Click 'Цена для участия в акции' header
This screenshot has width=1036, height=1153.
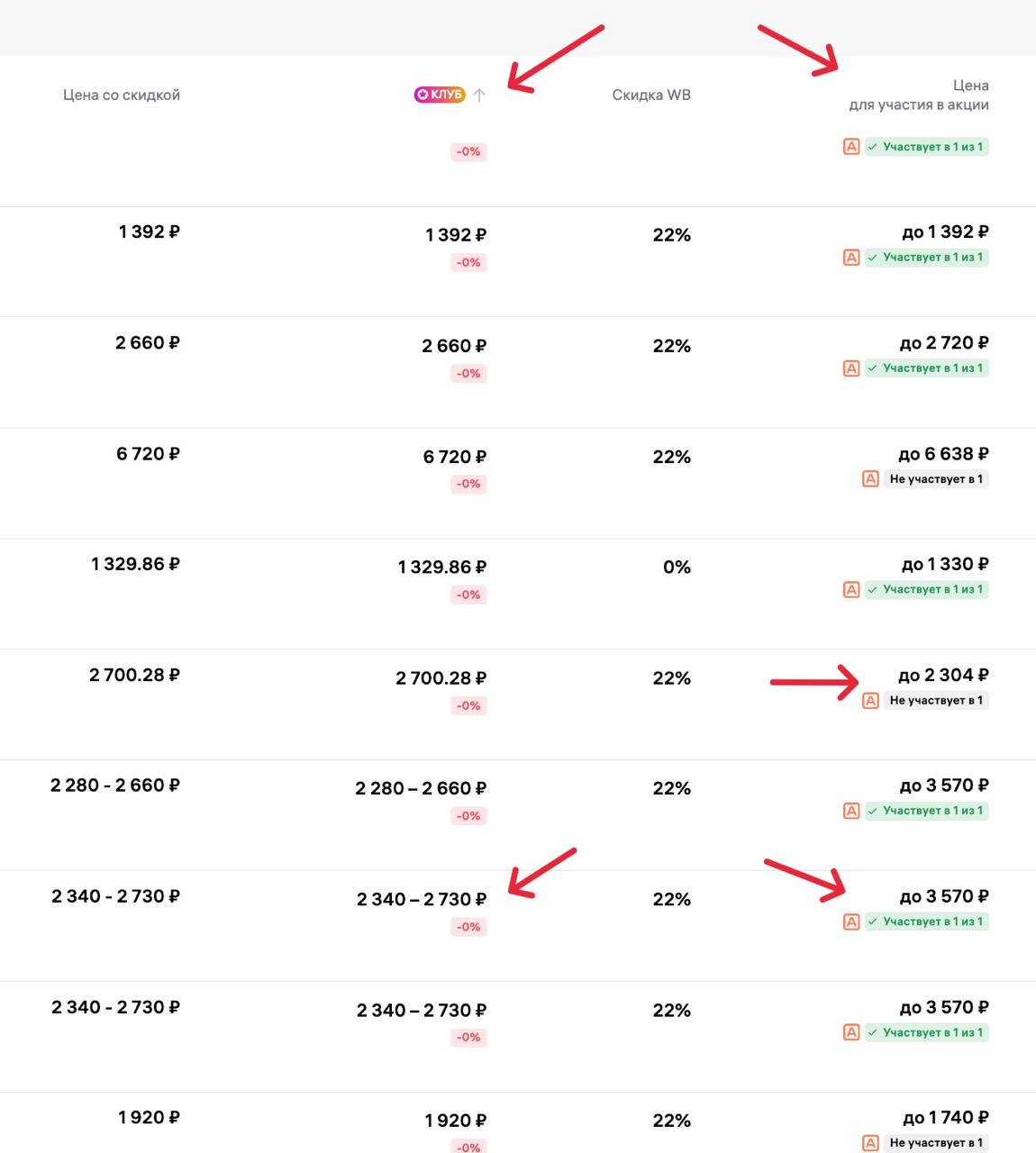coord(919,95)
